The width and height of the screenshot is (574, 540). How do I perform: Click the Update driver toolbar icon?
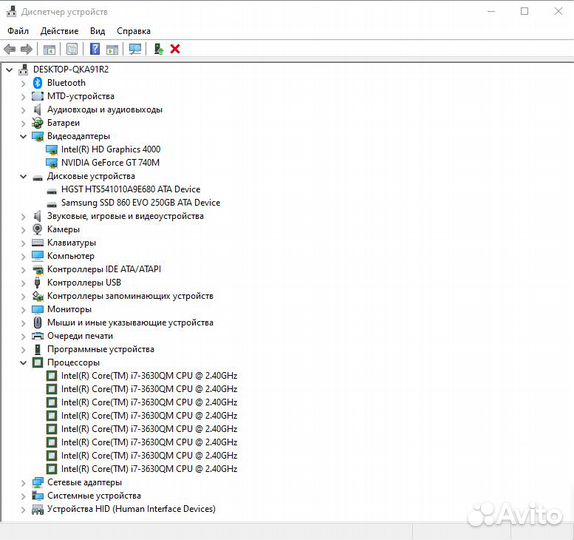(159, 49)
